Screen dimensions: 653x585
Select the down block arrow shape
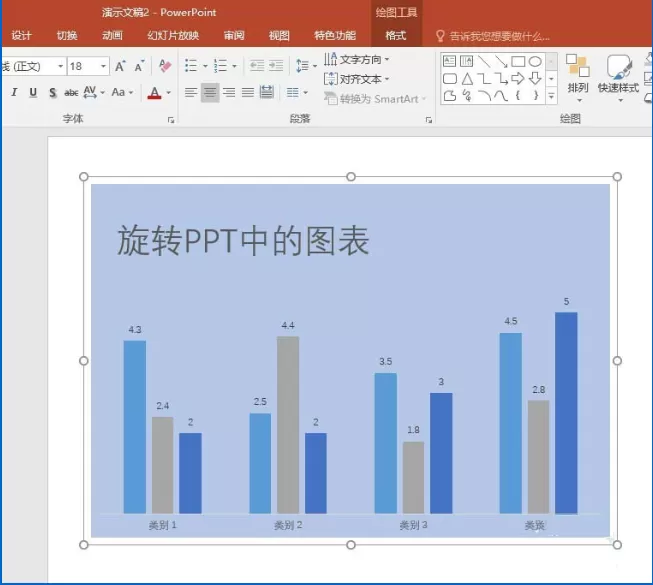tap(535, 78)
